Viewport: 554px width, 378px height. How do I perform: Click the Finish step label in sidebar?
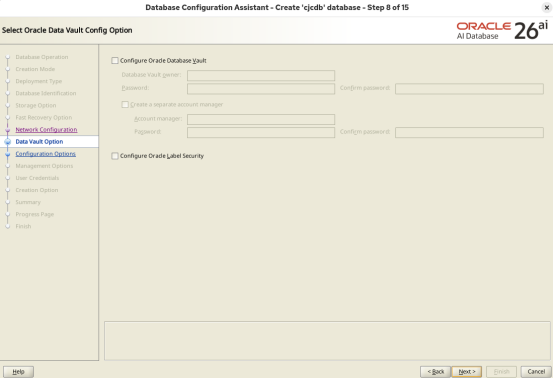[23, 226]
